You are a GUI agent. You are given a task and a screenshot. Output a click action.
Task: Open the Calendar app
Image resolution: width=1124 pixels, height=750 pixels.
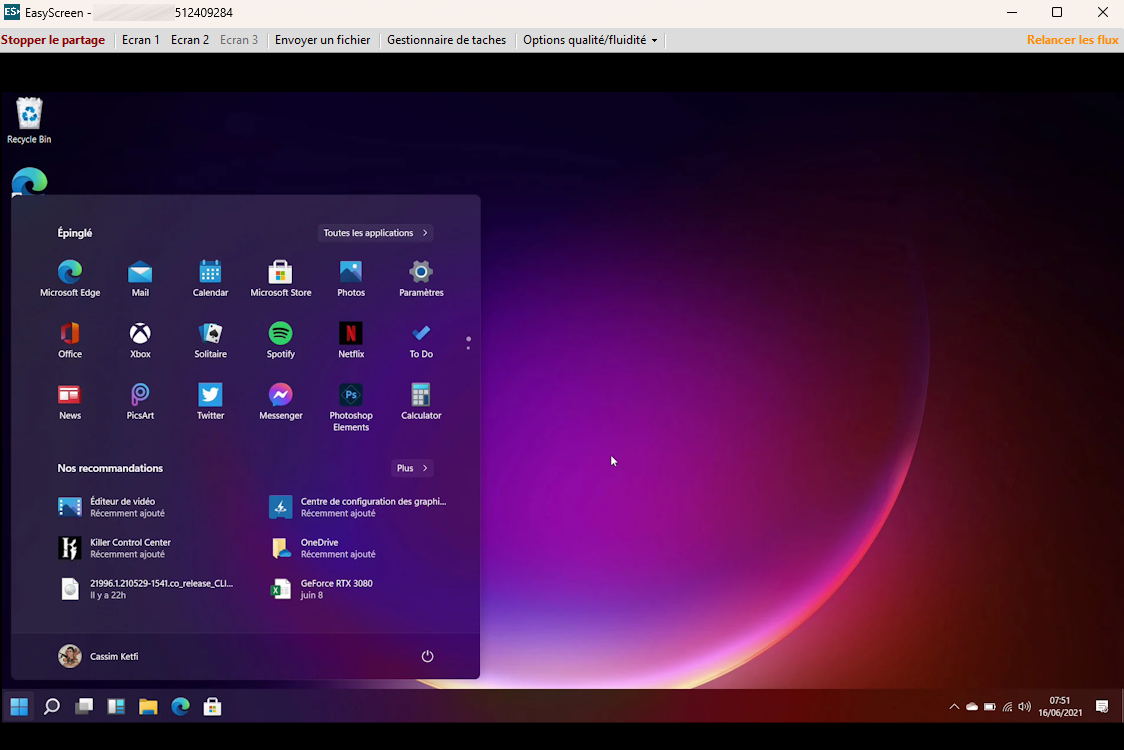tap(210, 278)
